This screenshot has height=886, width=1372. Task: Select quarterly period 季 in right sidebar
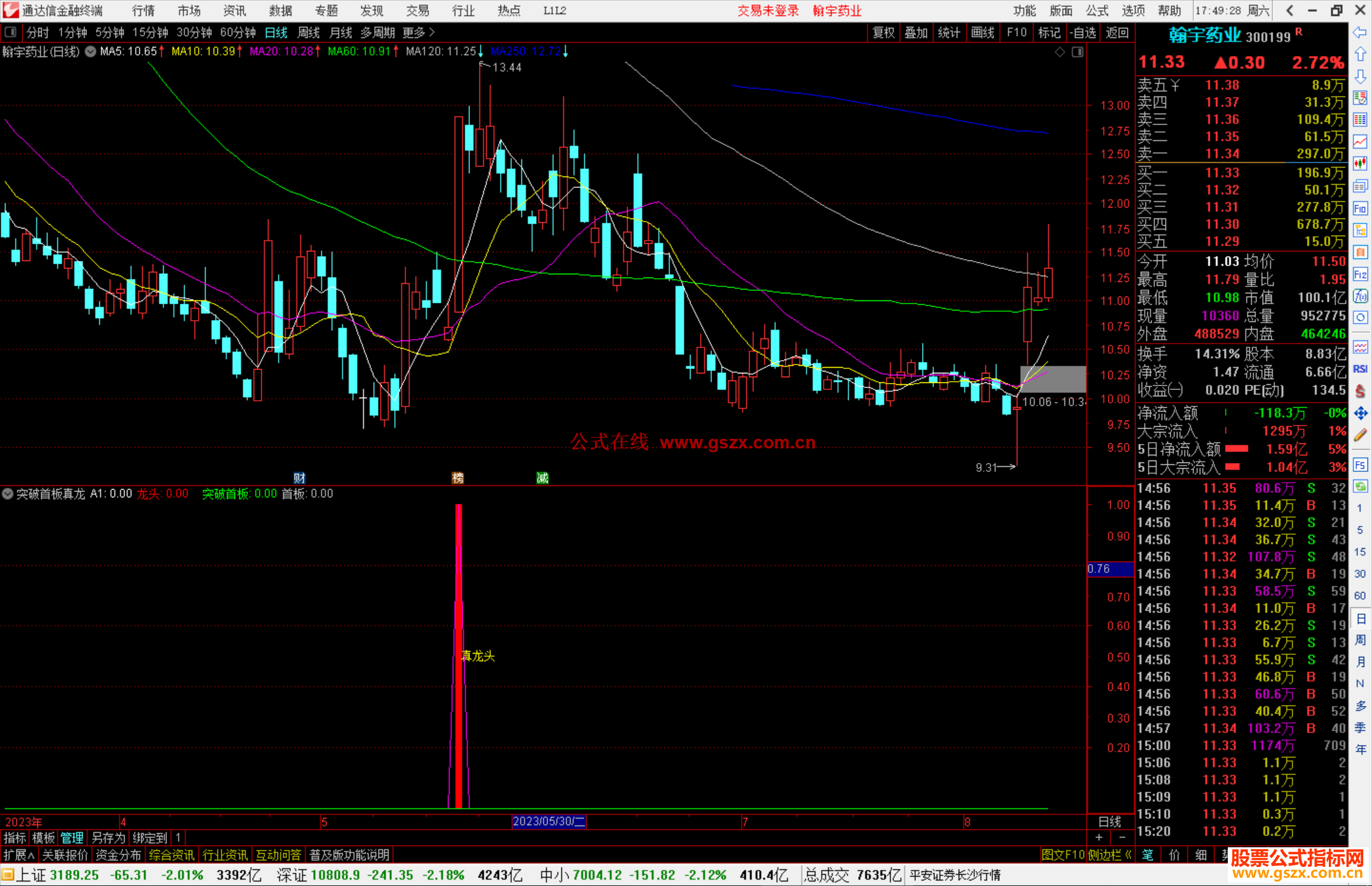pyautogui.click(x=1360, y=728)
